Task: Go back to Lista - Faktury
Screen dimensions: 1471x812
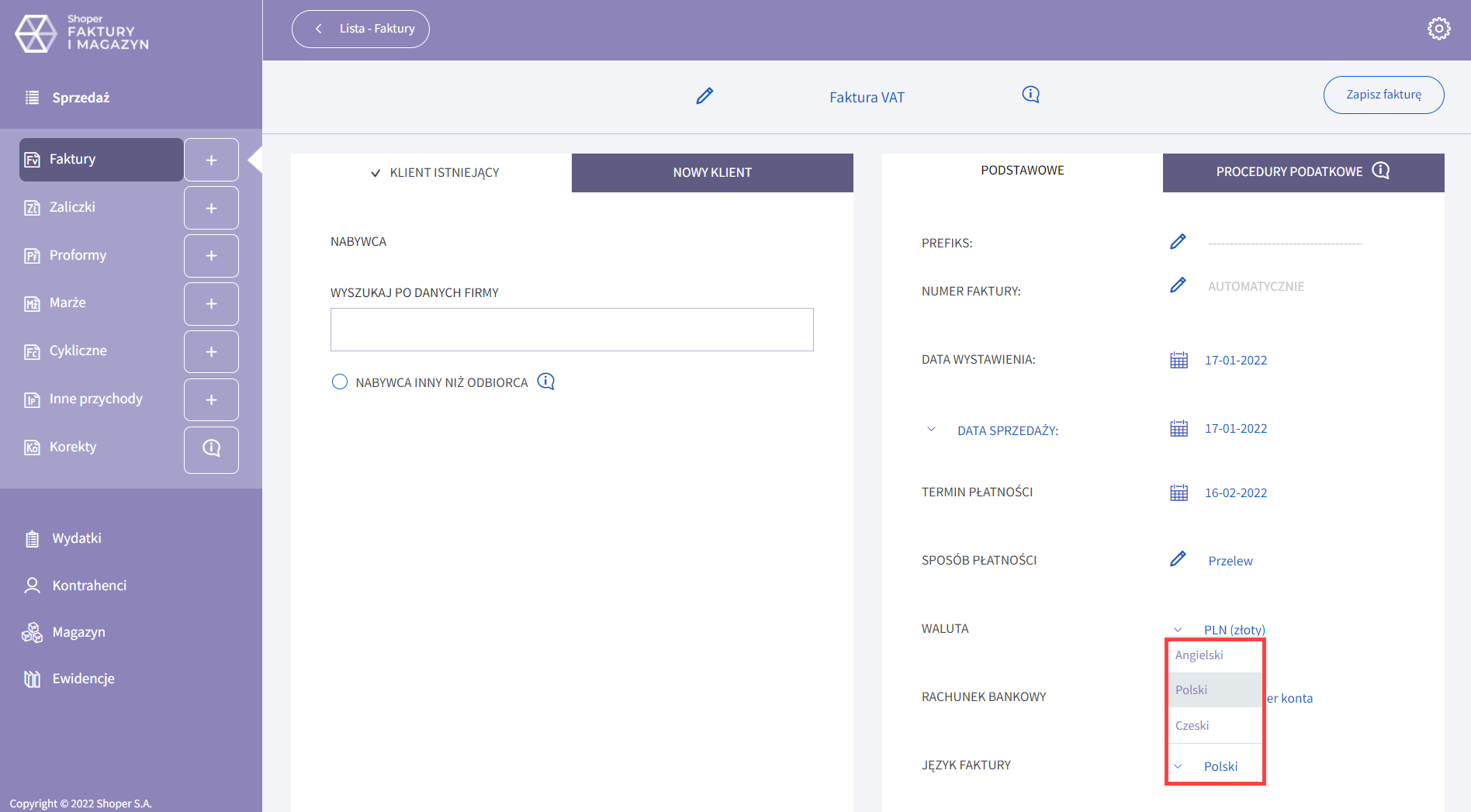Action: point(361,29)
